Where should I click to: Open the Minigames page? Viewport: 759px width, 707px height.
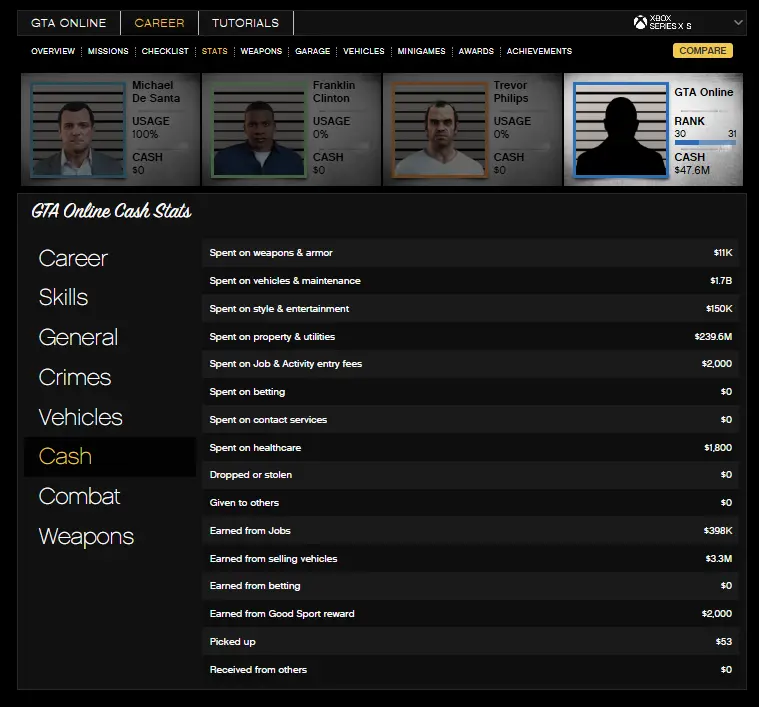421,51
